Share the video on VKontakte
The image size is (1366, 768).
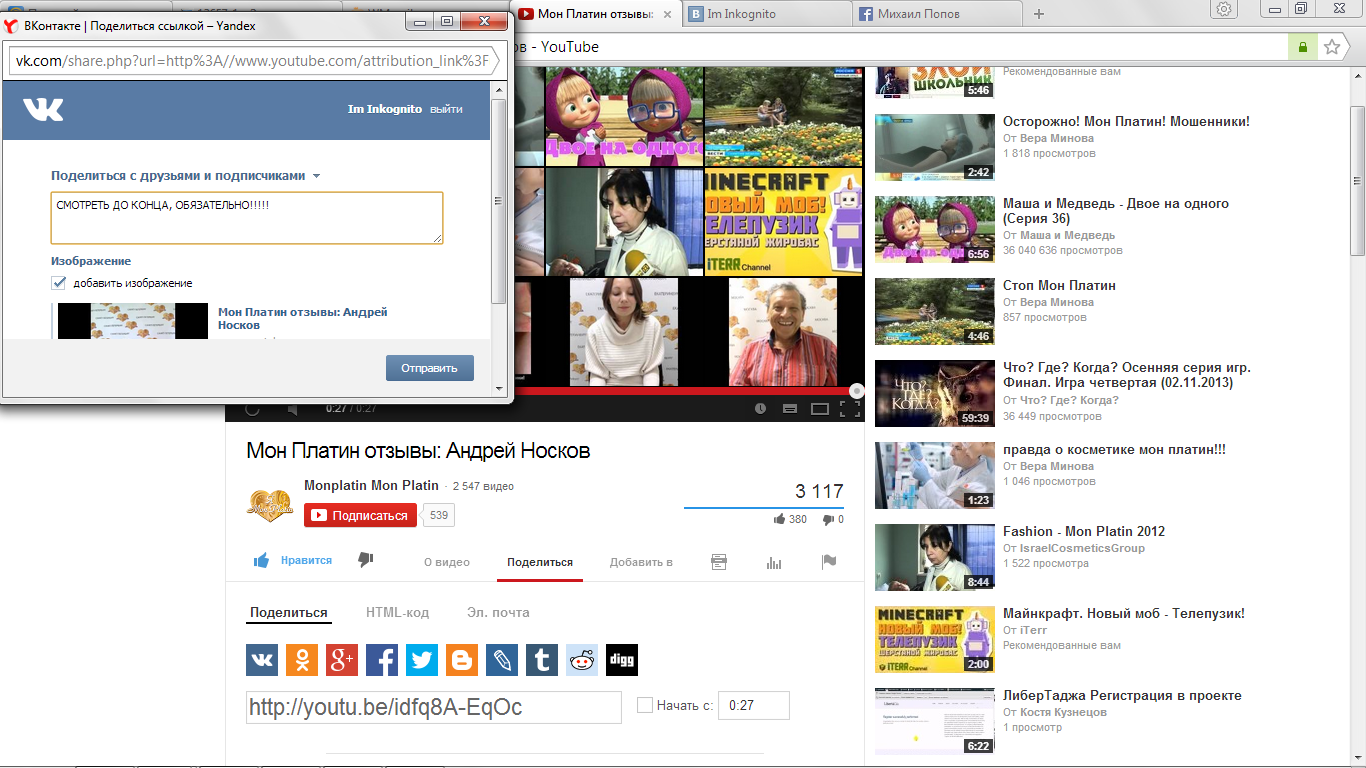pos(262,660)
